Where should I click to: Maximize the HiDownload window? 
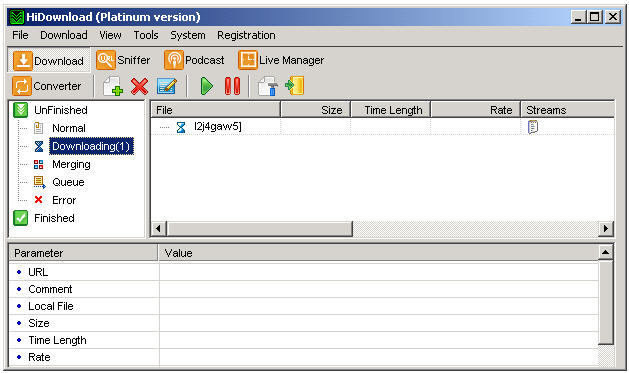595,17
